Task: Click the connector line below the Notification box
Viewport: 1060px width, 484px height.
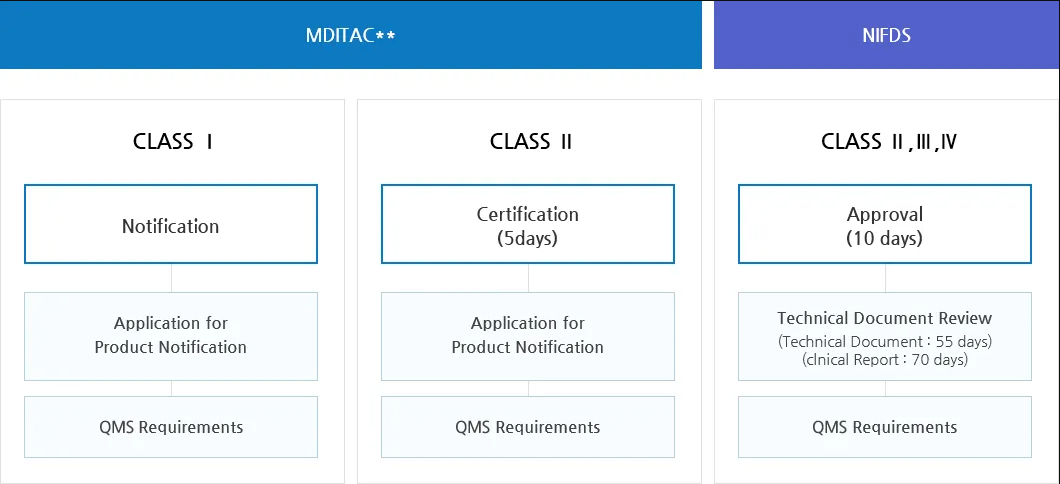Action: click(171, 278)
